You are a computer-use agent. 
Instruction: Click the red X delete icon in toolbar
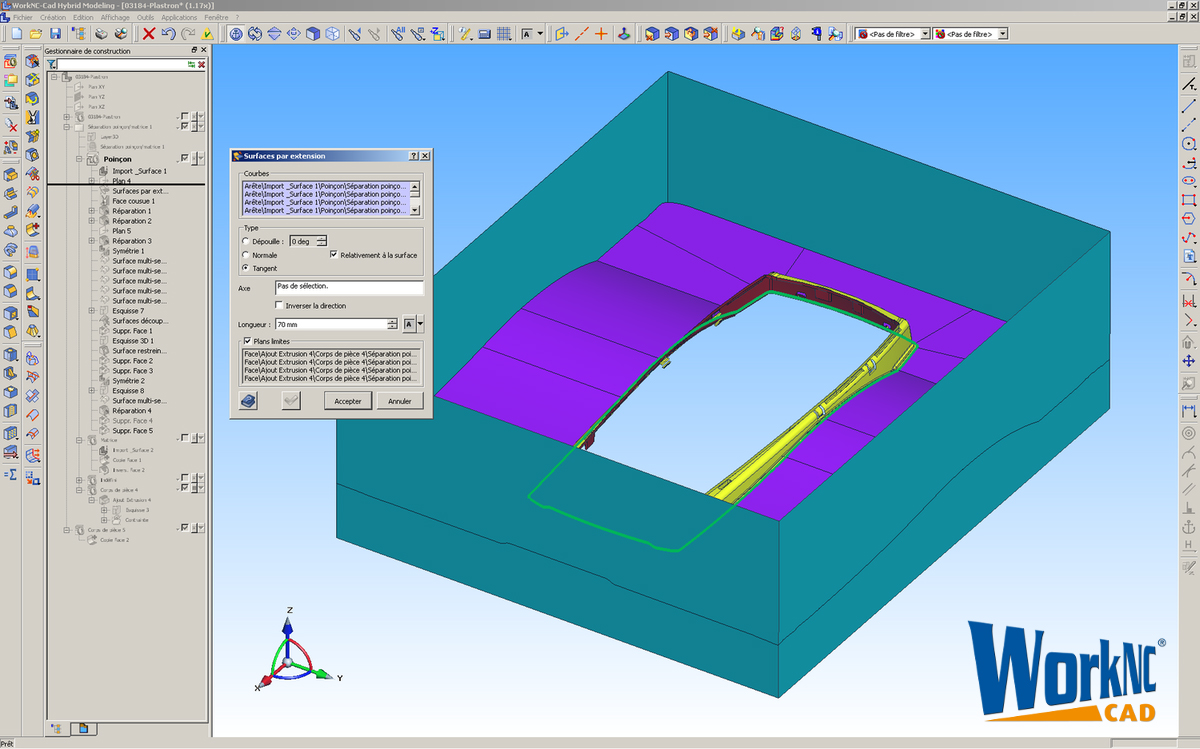[149, 34]
